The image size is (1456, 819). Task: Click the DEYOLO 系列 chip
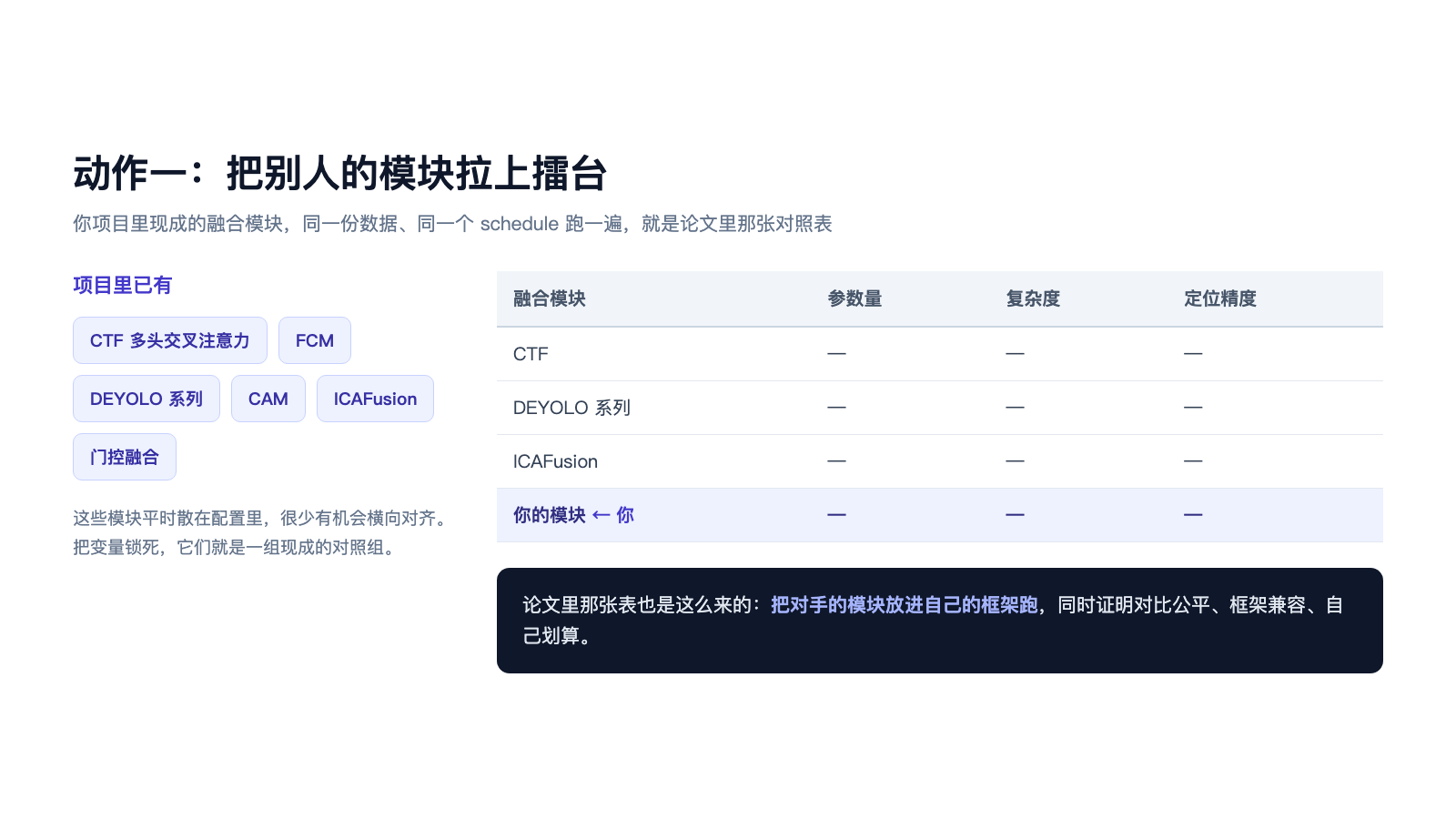click(x=147, y=399)
